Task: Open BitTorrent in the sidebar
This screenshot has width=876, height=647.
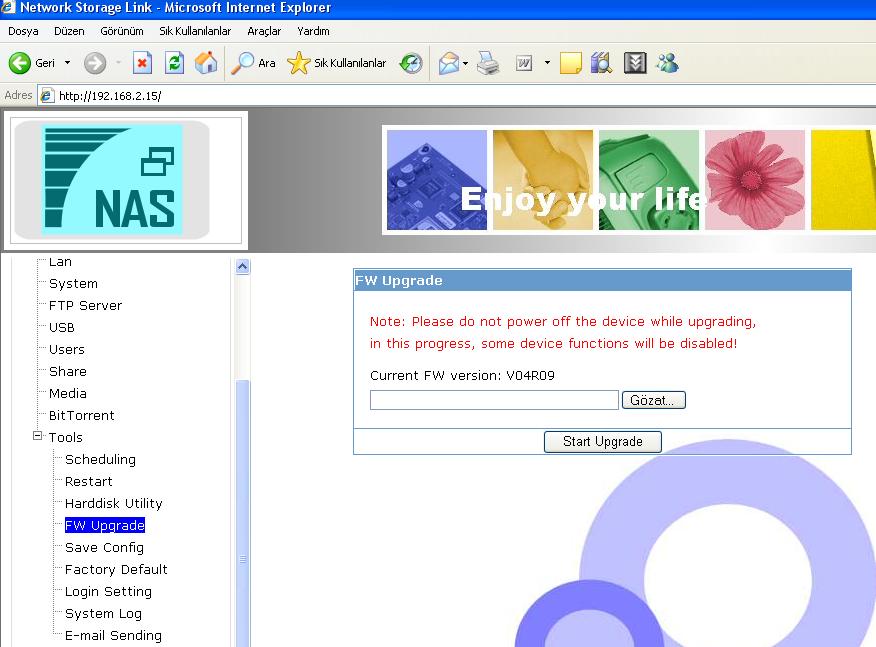Action: tap(82, 416)
